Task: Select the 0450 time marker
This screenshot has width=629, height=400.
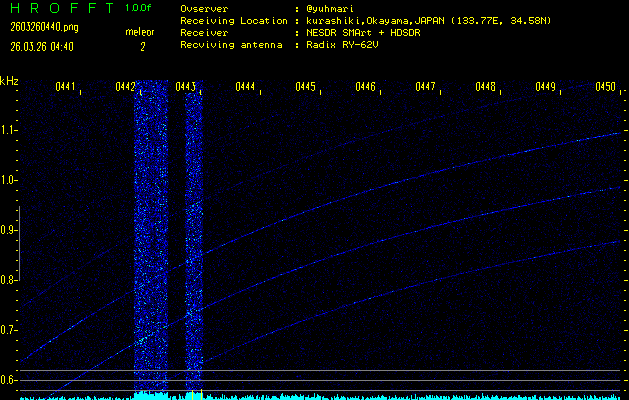Action: (x=605, y=87)
